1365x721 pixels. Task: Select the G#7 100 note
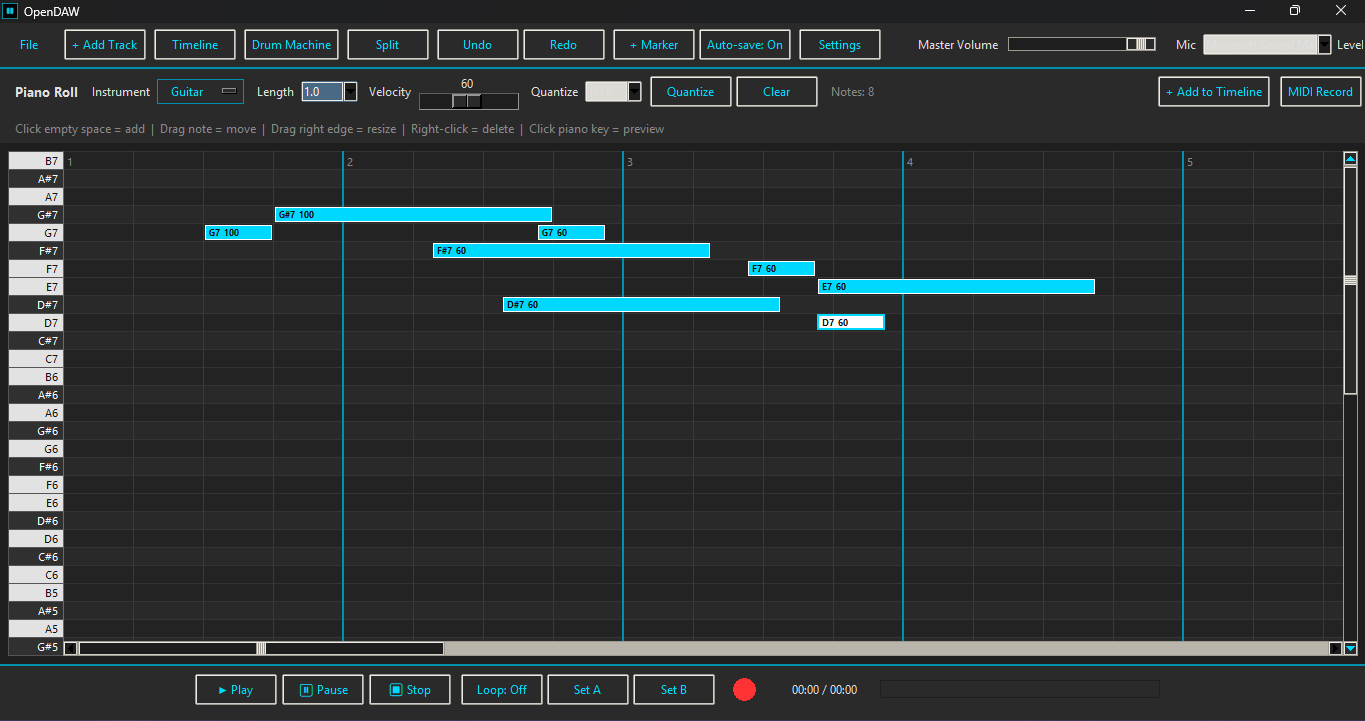coord(413,214)
